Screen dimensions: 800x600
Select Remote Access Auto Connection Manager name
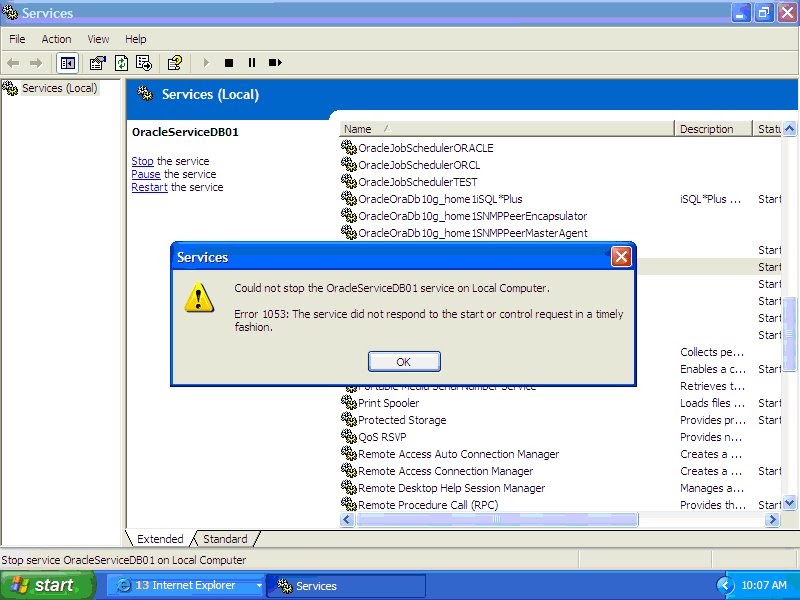pos(458,454)
